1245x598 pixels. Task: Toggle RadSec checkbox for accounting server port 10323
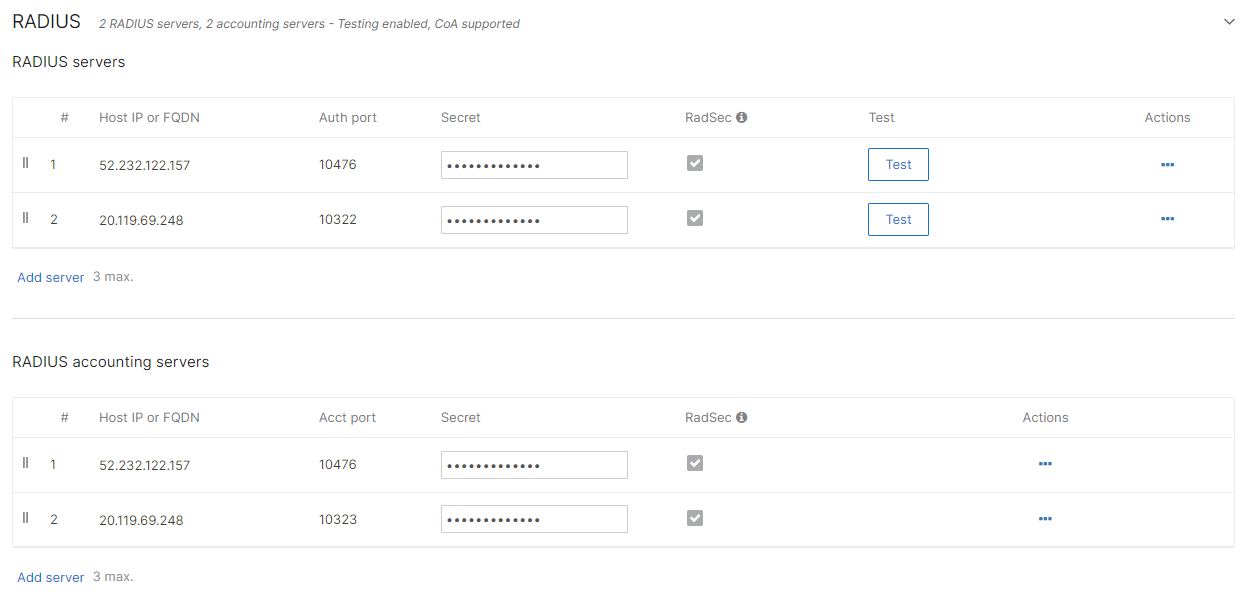pyautogui.click(x=695, y=518)
